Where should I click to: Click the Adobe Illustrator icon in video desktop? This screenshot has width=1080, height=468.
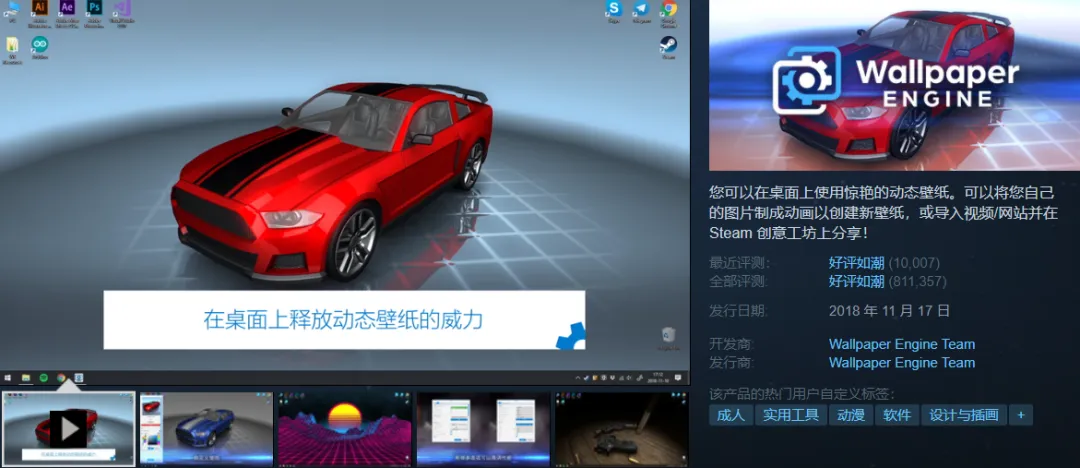40,8
